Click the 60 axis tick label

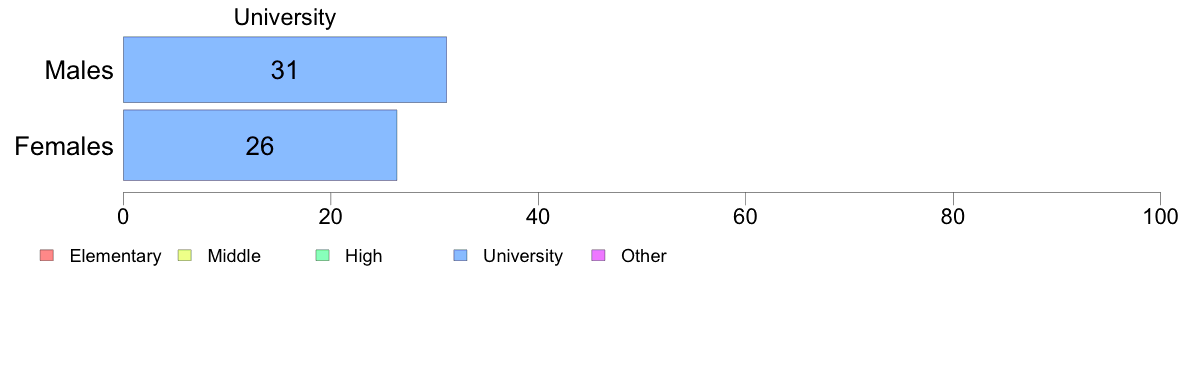tap(746, 216)
